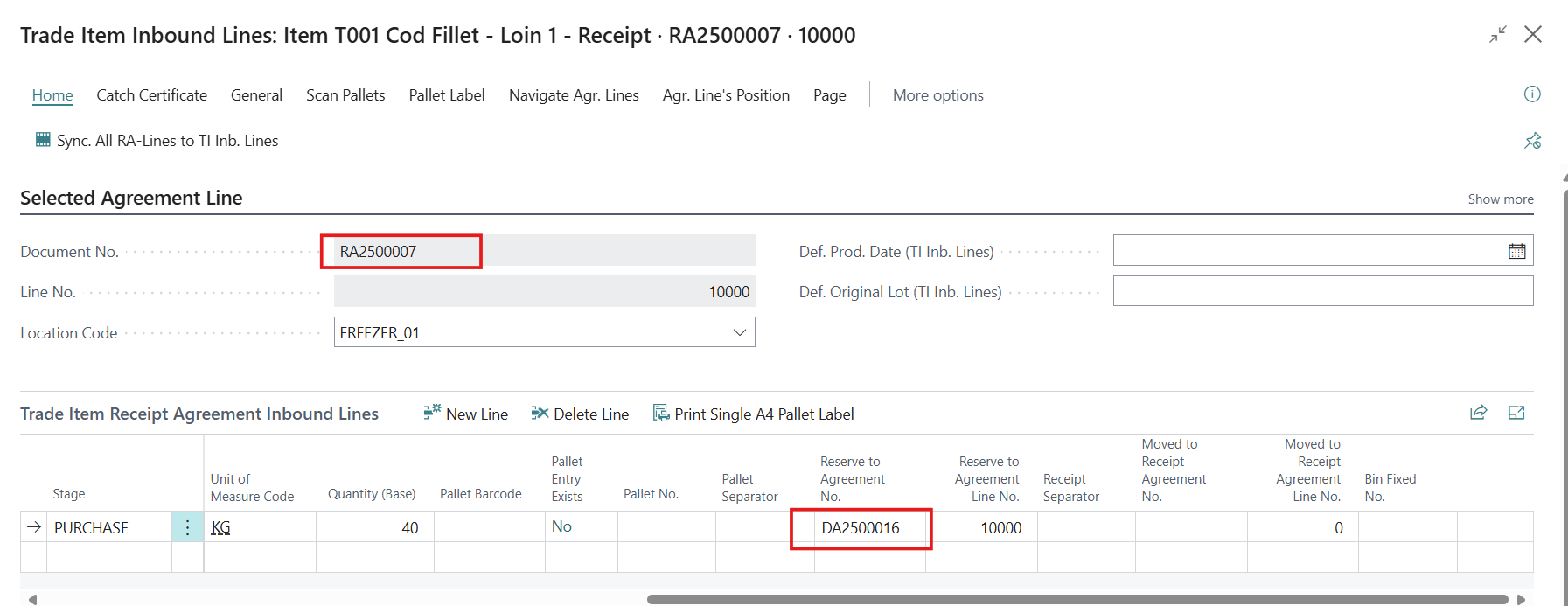1568x606 pixels.
Task: Open the PURCHASE row three-dot menu
Action: click(x=187, y=527)
